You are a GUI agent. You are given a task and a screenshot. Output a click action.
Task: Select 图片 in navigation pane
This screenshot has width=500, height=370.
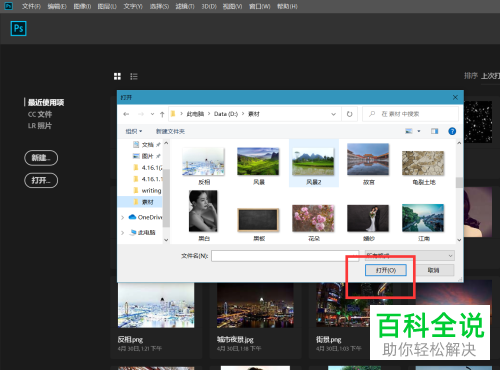tap(147, 156)
